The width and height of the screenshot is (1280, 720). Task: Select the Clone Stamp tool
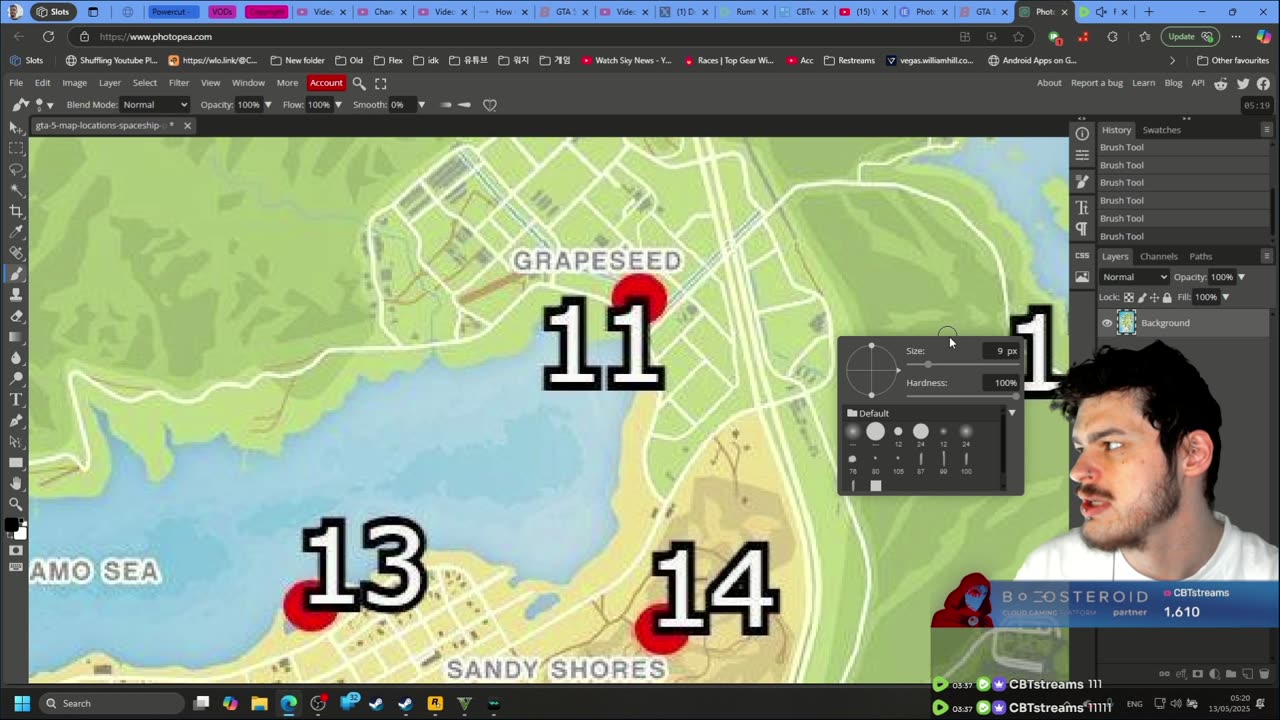(x=16, y=295)
